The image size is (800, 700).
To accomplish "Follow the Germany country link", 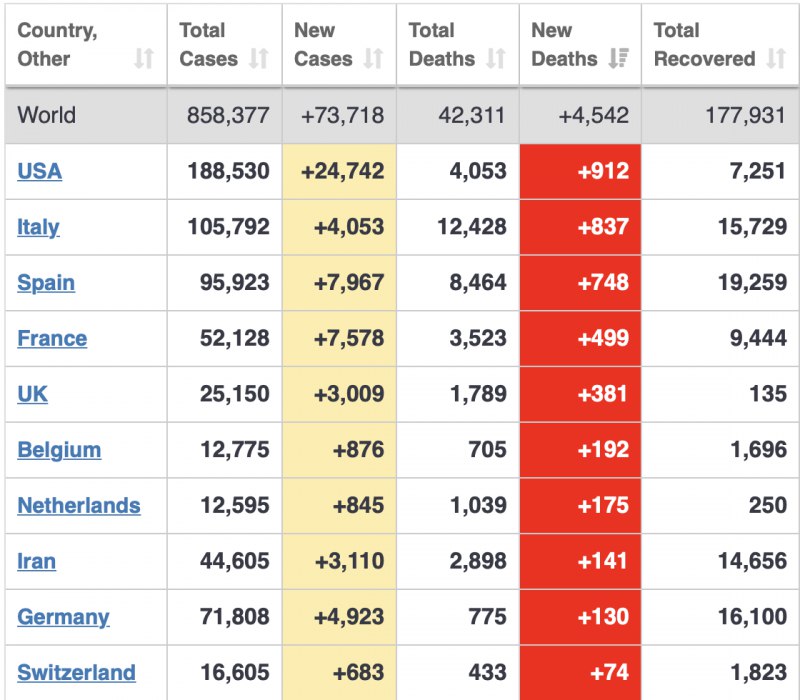I will pos(63,617).
